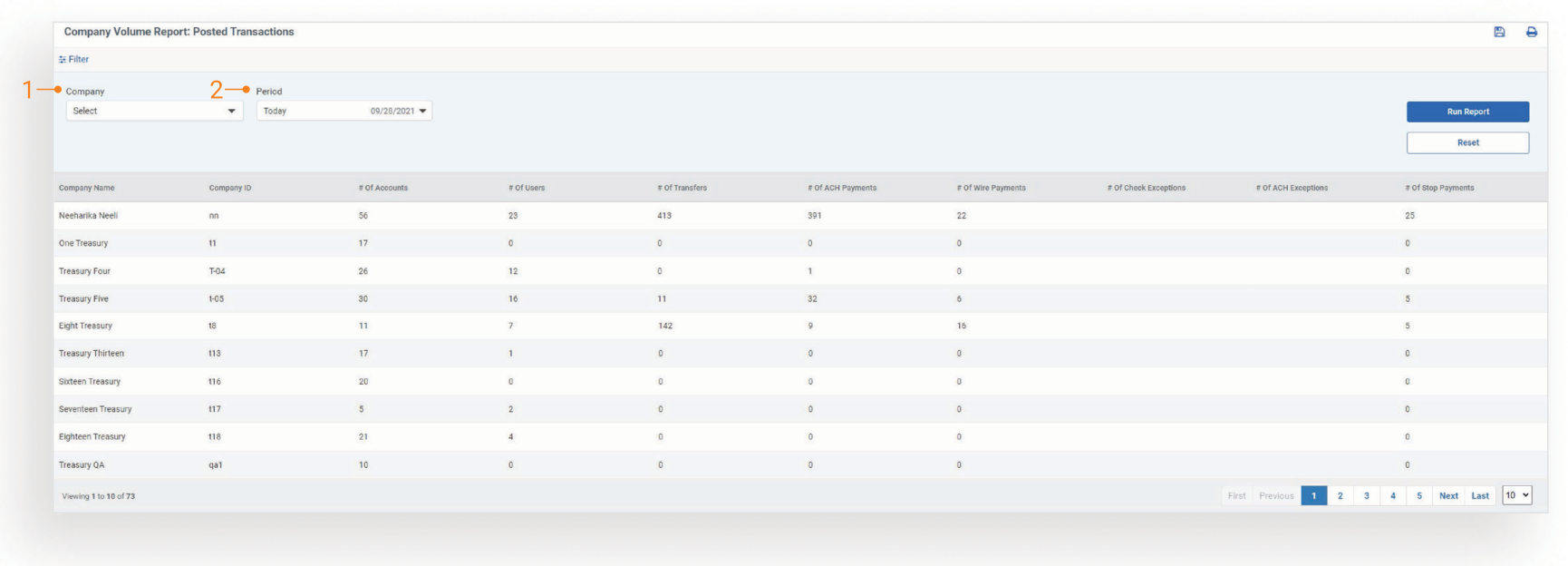
Task: Sort by # Of Stop Payments column
Action: pyautogui.click(x=1439, y=188)
